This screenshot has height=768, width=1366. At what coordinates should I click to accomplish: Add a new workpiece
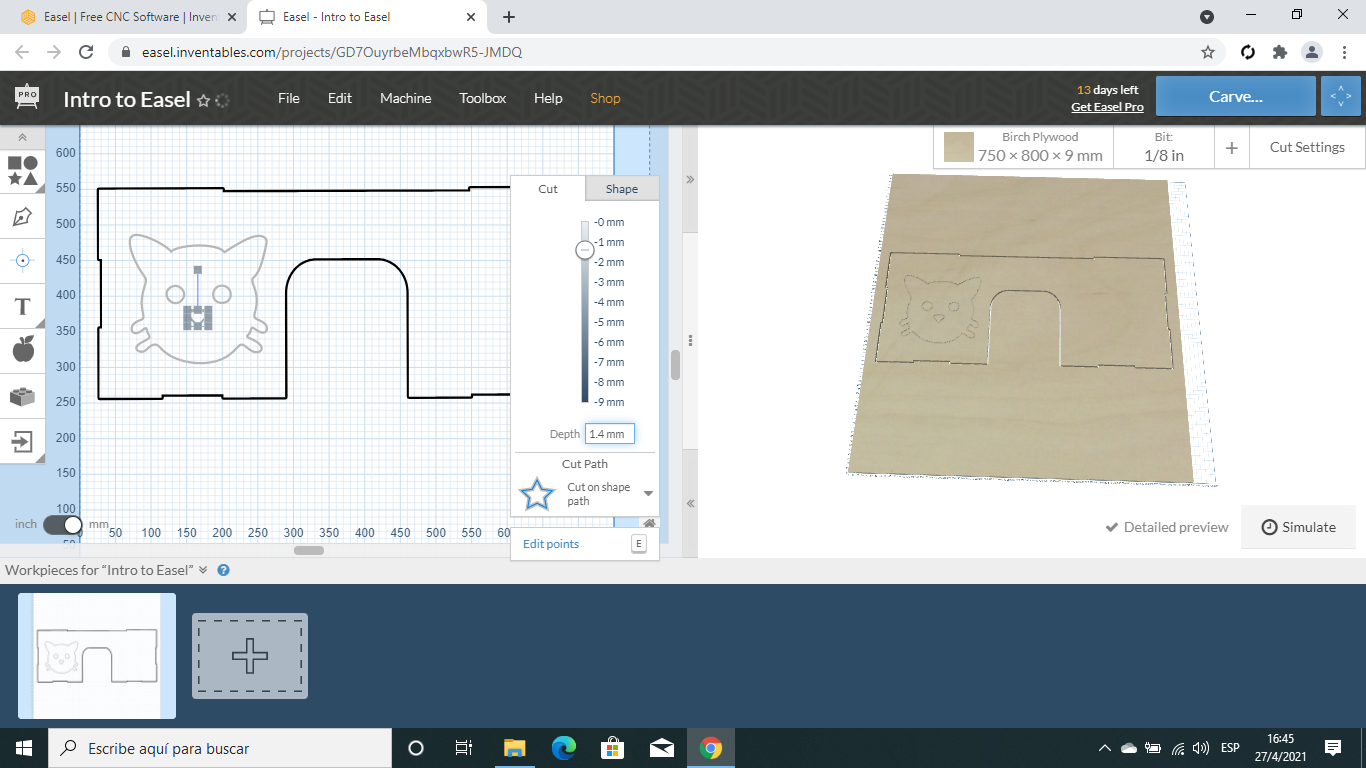click(x=250, y=656)
